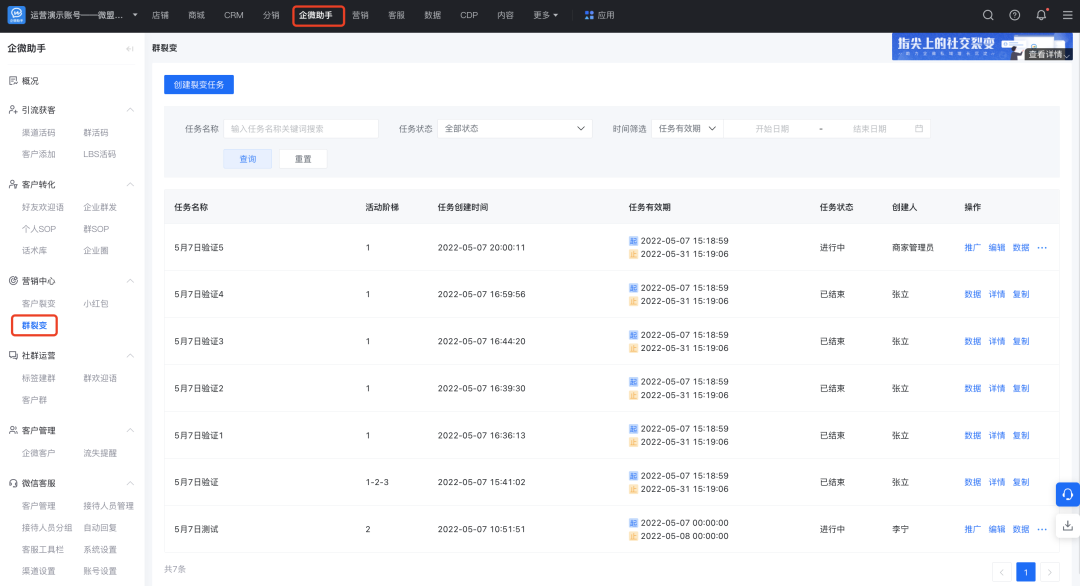
Task: Click the 应用 apps grid icon
Action: click(x=589, y=15)
